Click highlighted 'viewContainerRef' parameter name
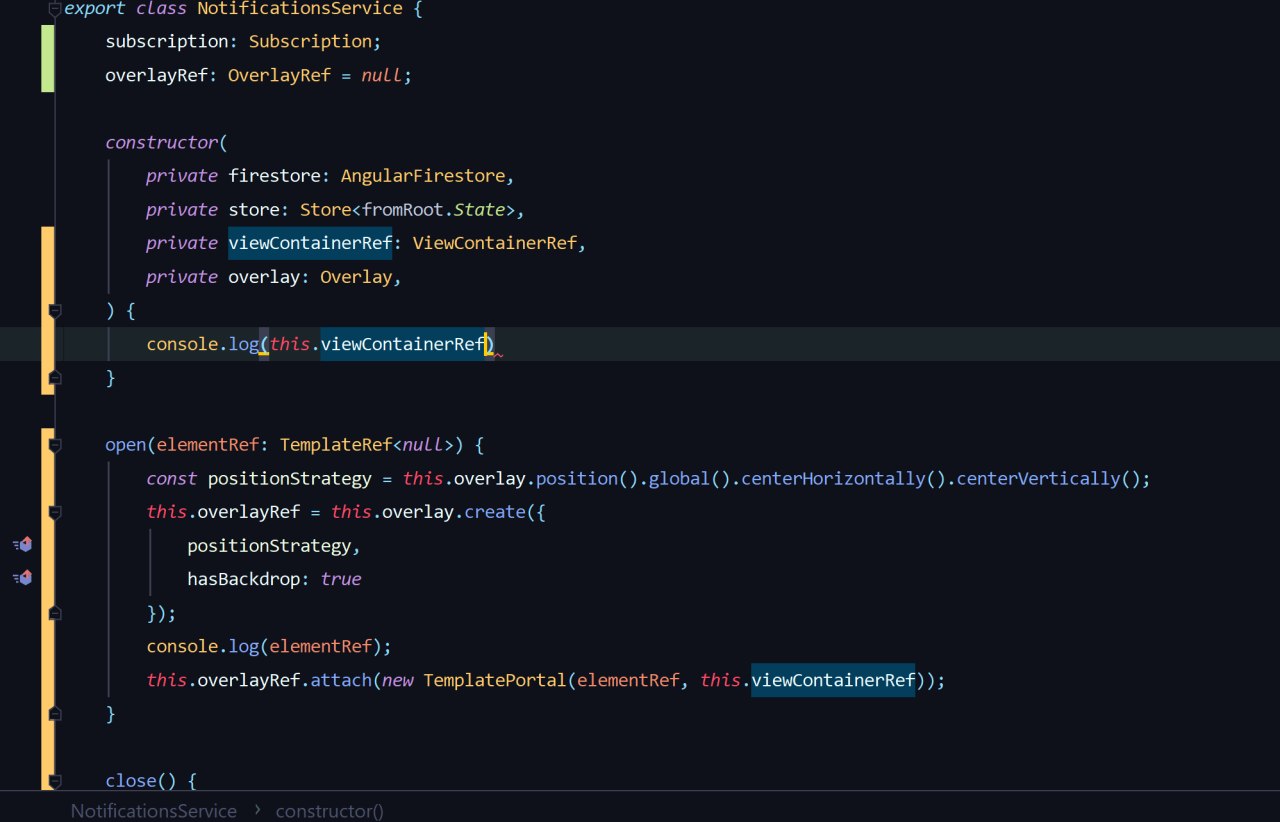The height and width of the screenshot is (822, 1280). [x=310, y=243]
